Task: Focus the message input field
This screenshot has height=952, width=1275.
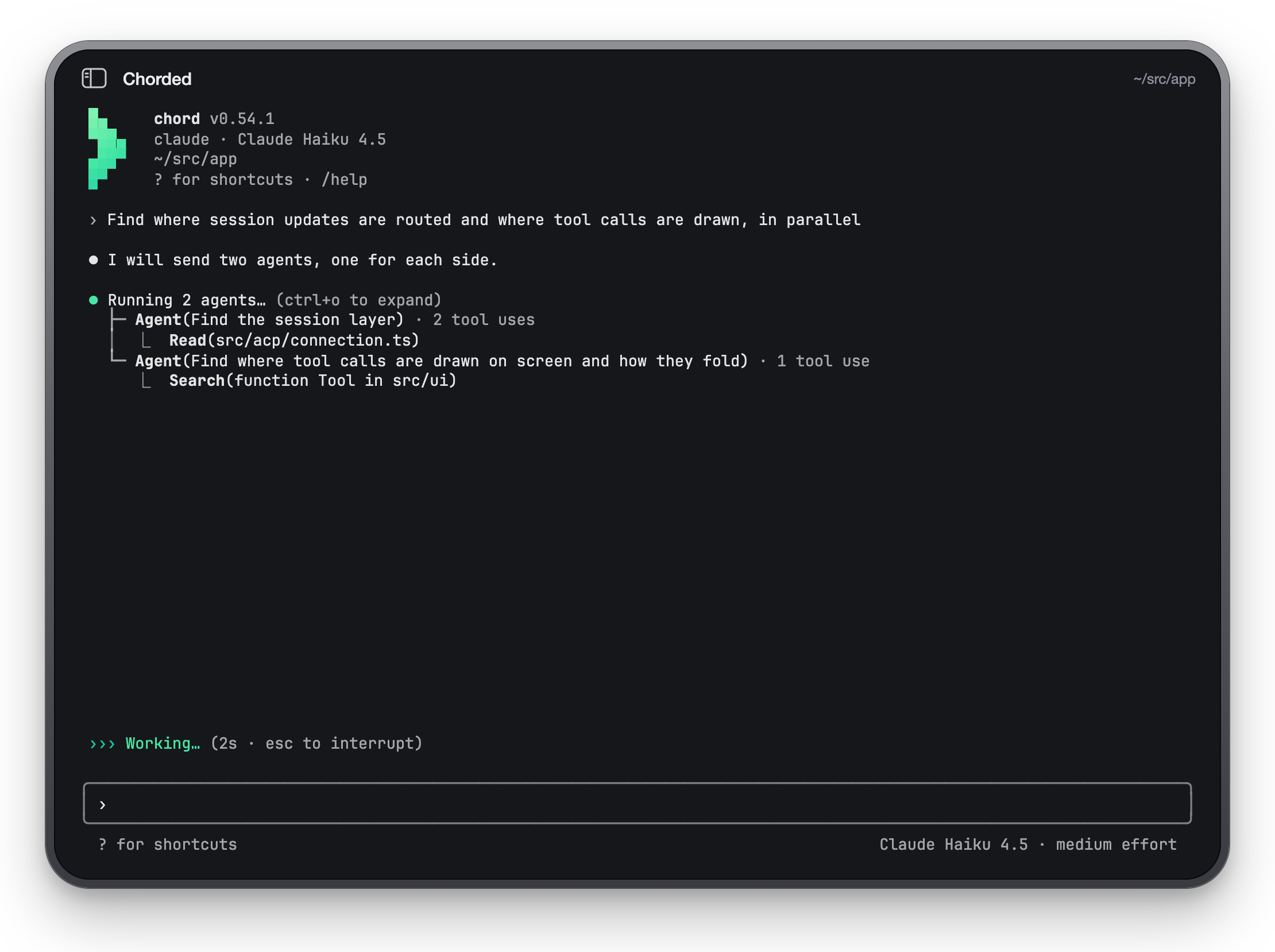Action: (637, 803)
